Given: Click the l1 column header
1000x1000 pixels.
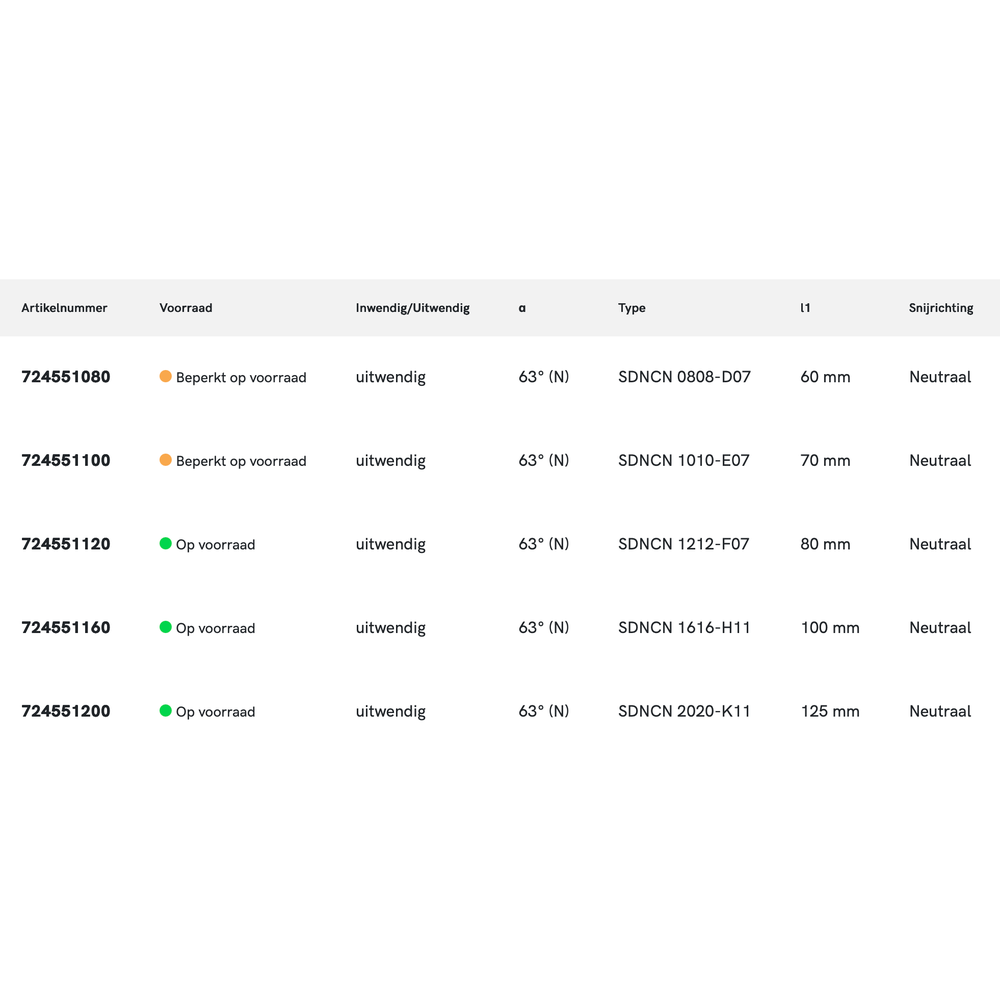Looking at the screenshot, I should (x=805, y=308).
